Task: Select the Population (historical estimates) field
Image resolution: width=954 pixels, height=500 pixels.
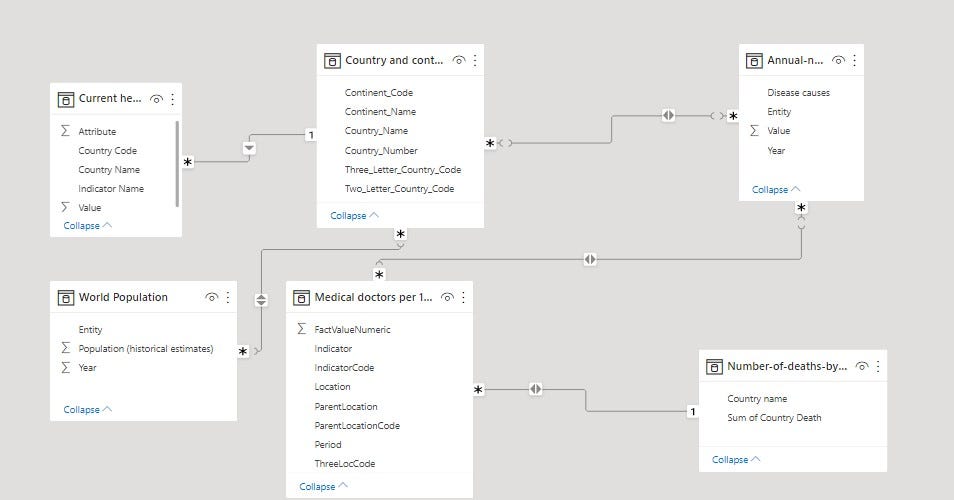Action: point(144,349)
